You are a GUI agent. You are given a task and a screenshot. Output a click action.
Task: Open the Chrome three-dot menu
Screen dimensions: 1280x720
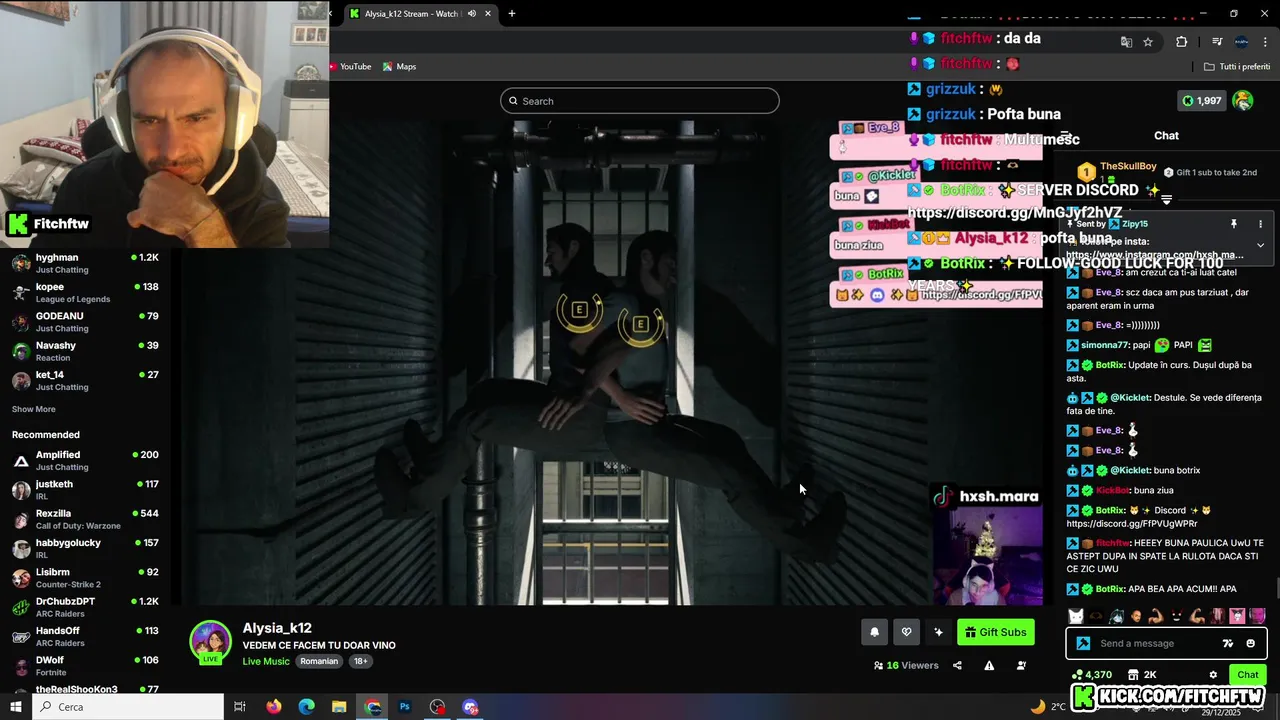click(1265, 42)
